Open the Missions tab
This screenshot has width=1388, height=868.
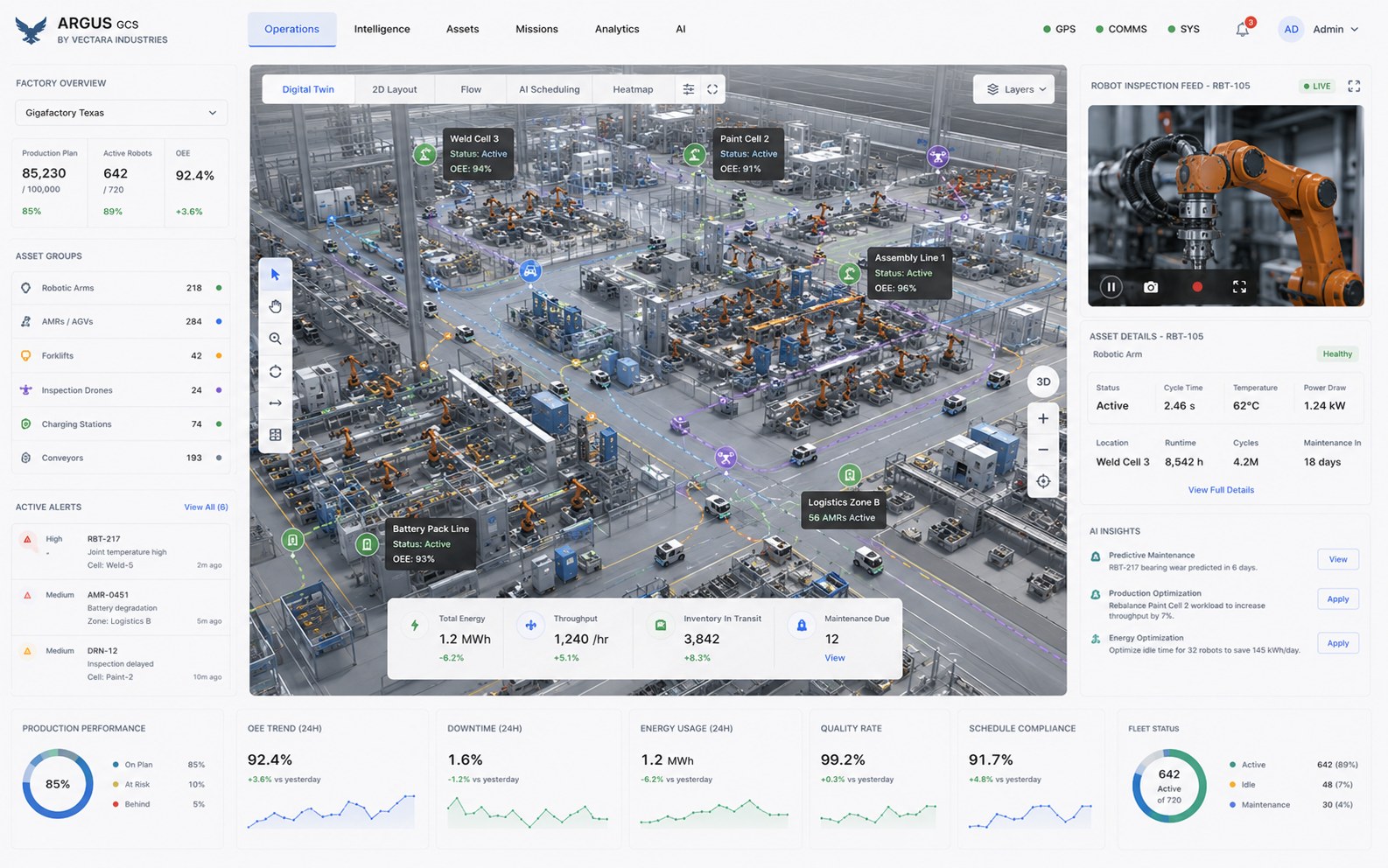click(536, 29)
